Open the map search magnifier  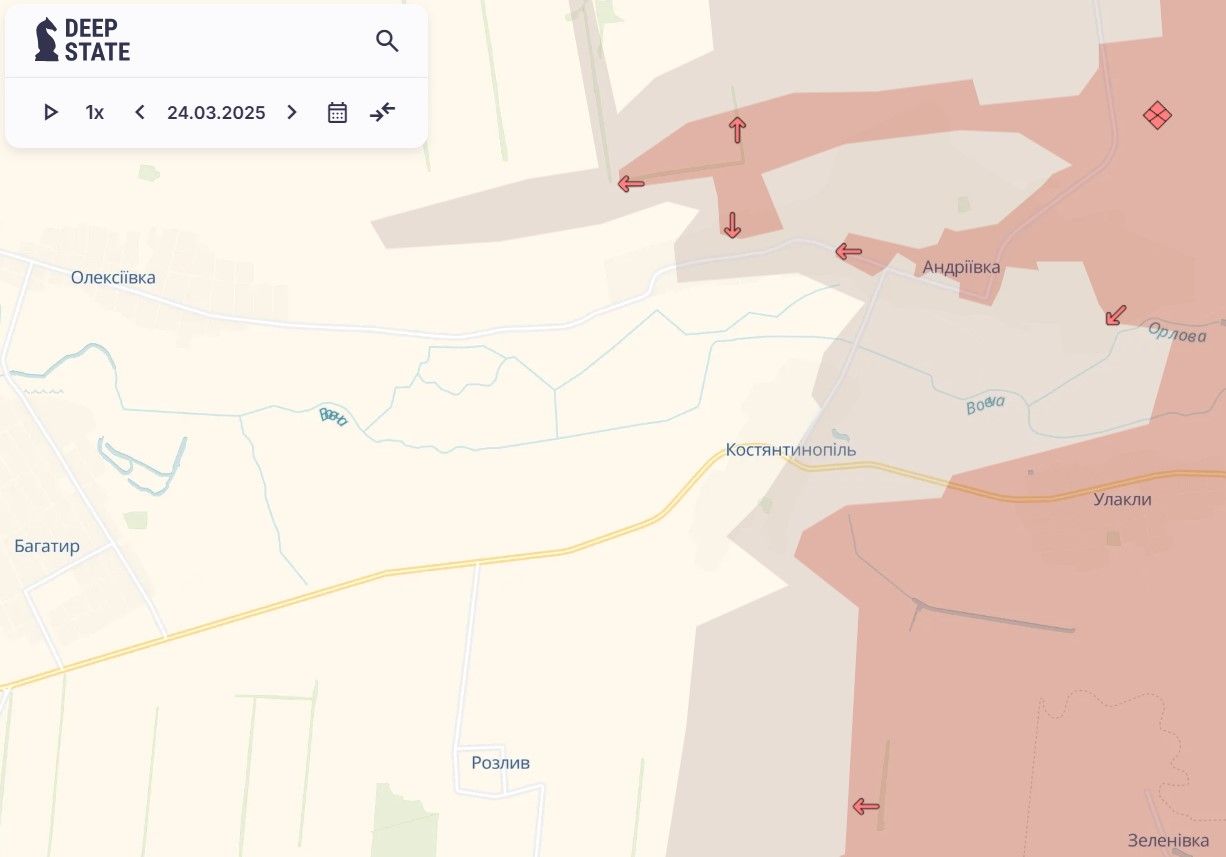387,41
